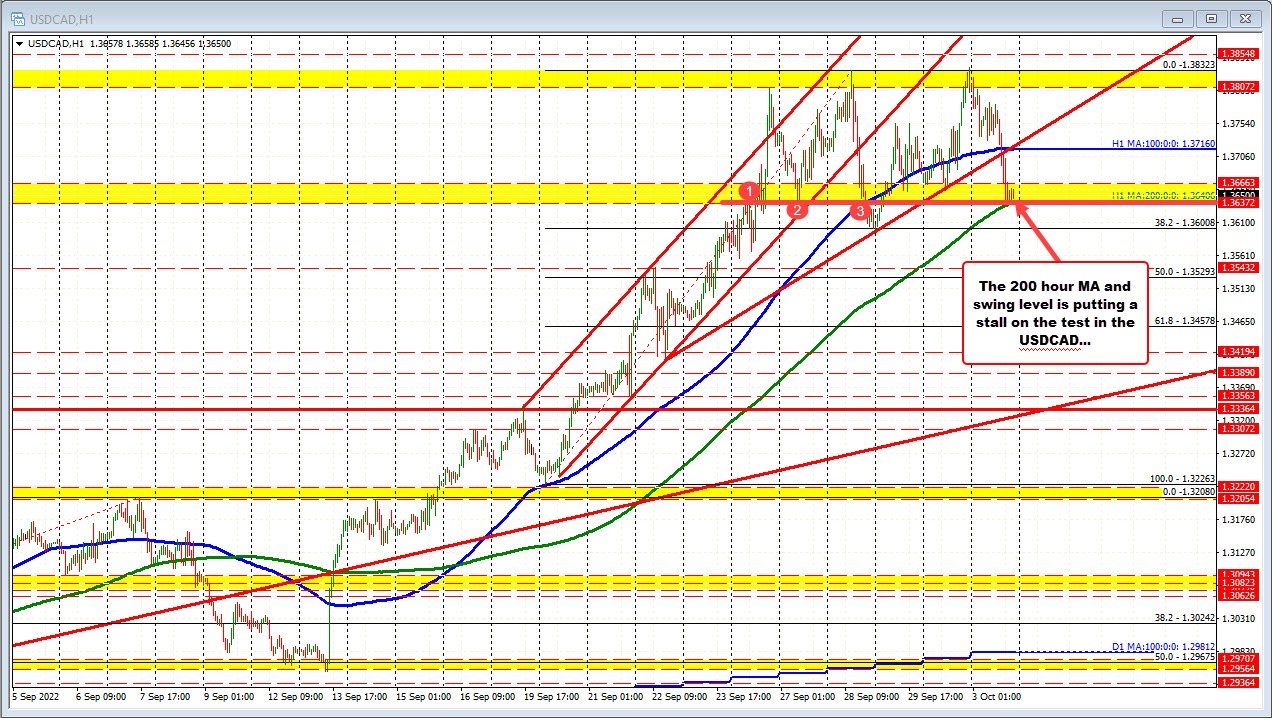The image size is (1272, 718).
Task: Maximize the USDCAD,H1 chart window
Action: [x=1213, y=18]
